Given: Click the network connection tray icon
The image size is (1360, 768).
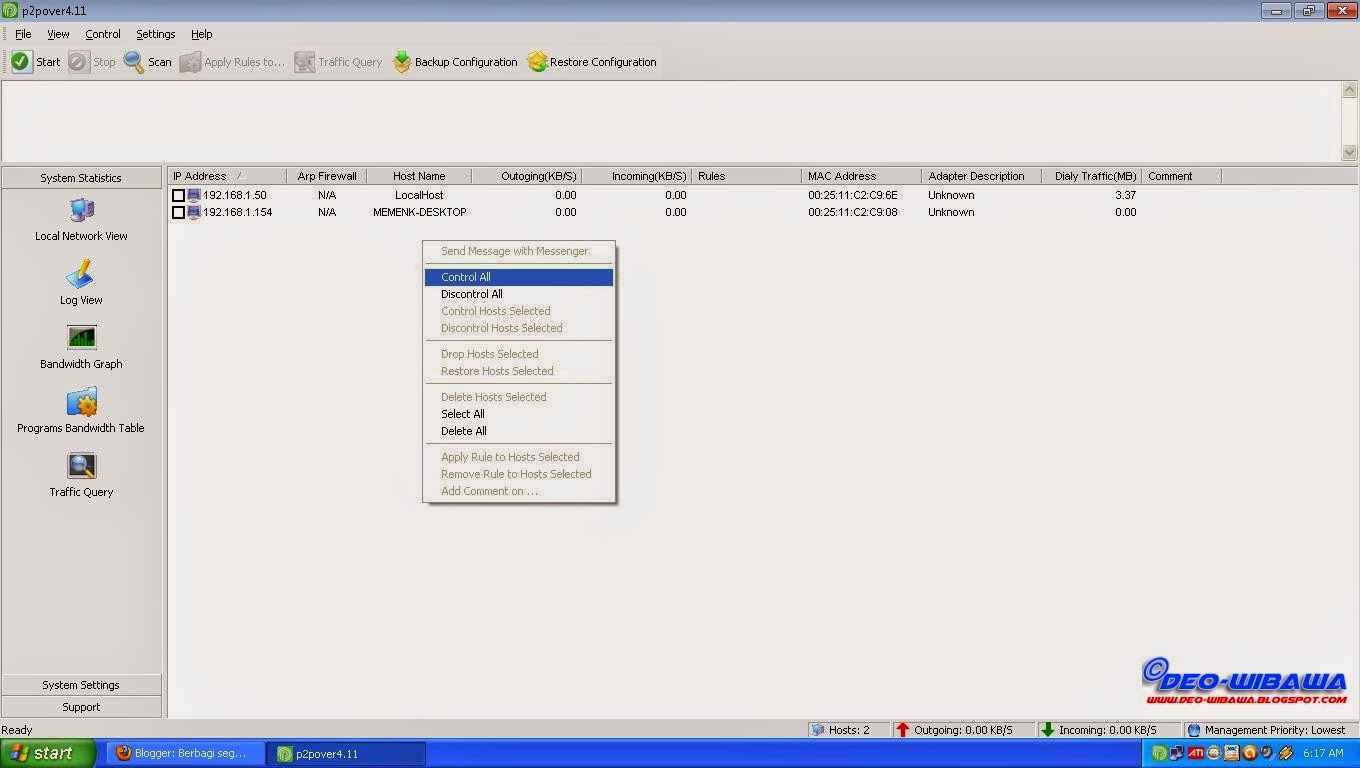Looking at the screenshot, I should (1177, 753).
